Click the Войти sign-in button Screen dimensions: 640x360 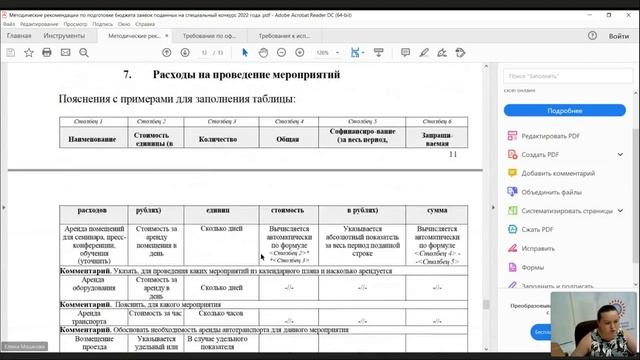coord(619,36)
